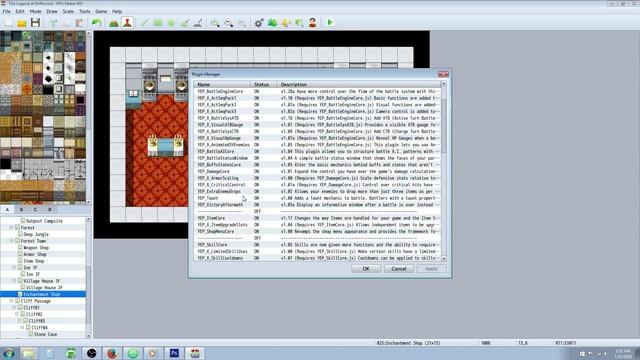Click the Status column header
The height and width of the screenshot is (360, 640).
[x=263, y=84]
